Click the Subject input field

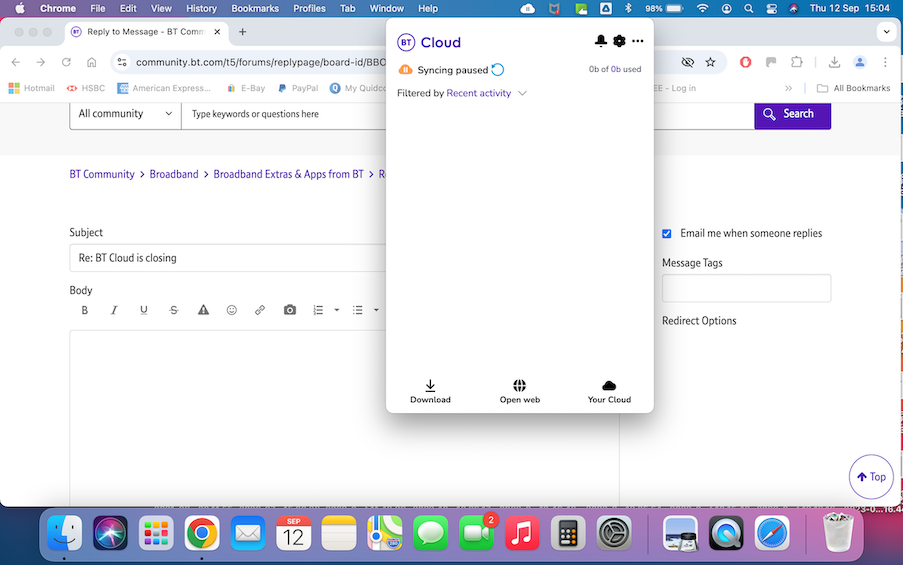(x=228, y=257)
